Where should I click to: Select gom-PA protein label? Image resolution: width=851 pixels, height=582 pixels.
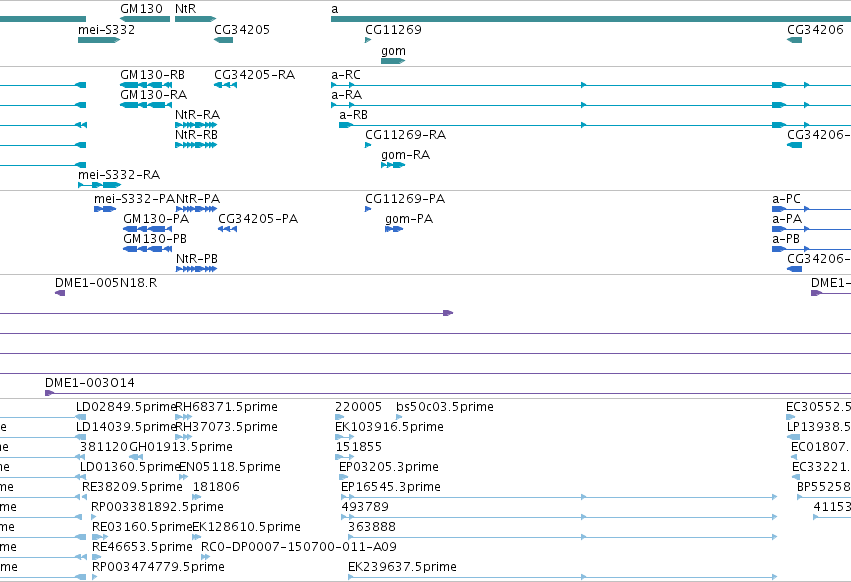(409, 219)
